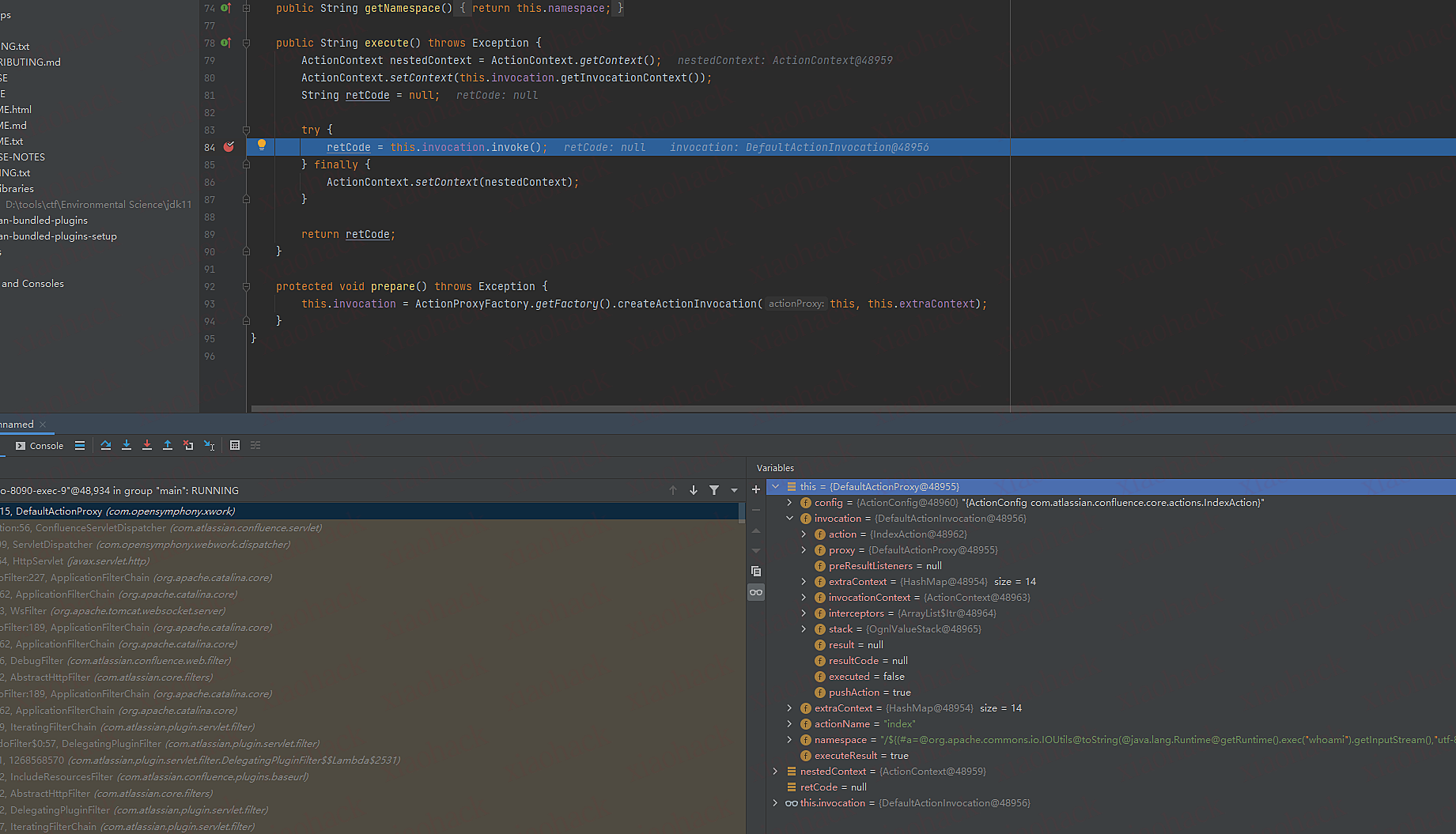Viewport: 1456px width, 834px height.
Task: Click the Trace Current Stream Chain icon
Action: [255, 446]
